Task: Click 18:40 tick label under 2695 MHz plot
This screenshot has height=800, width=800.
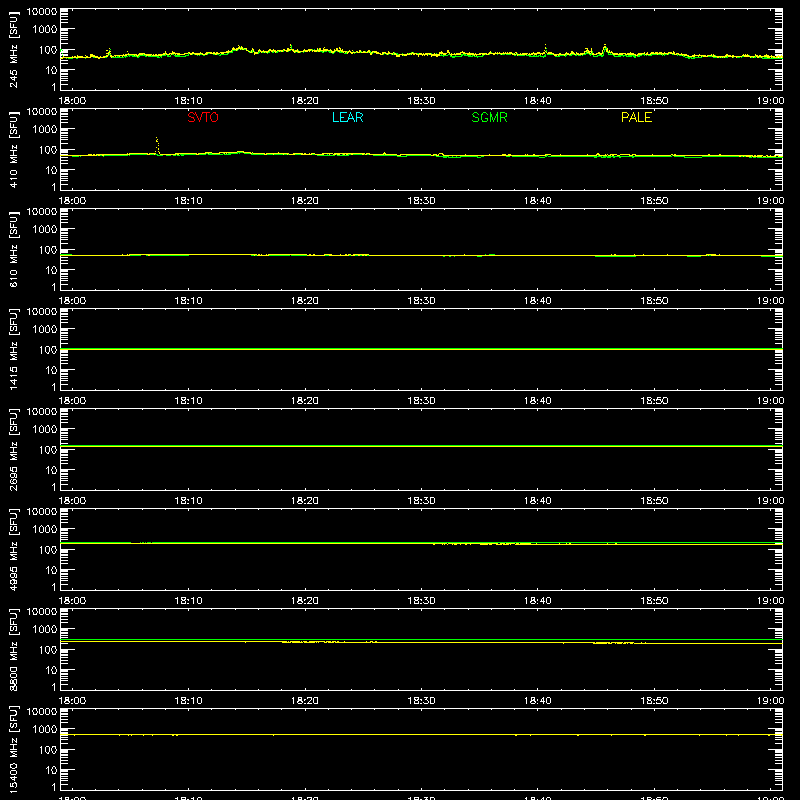Action: point(538,501)
